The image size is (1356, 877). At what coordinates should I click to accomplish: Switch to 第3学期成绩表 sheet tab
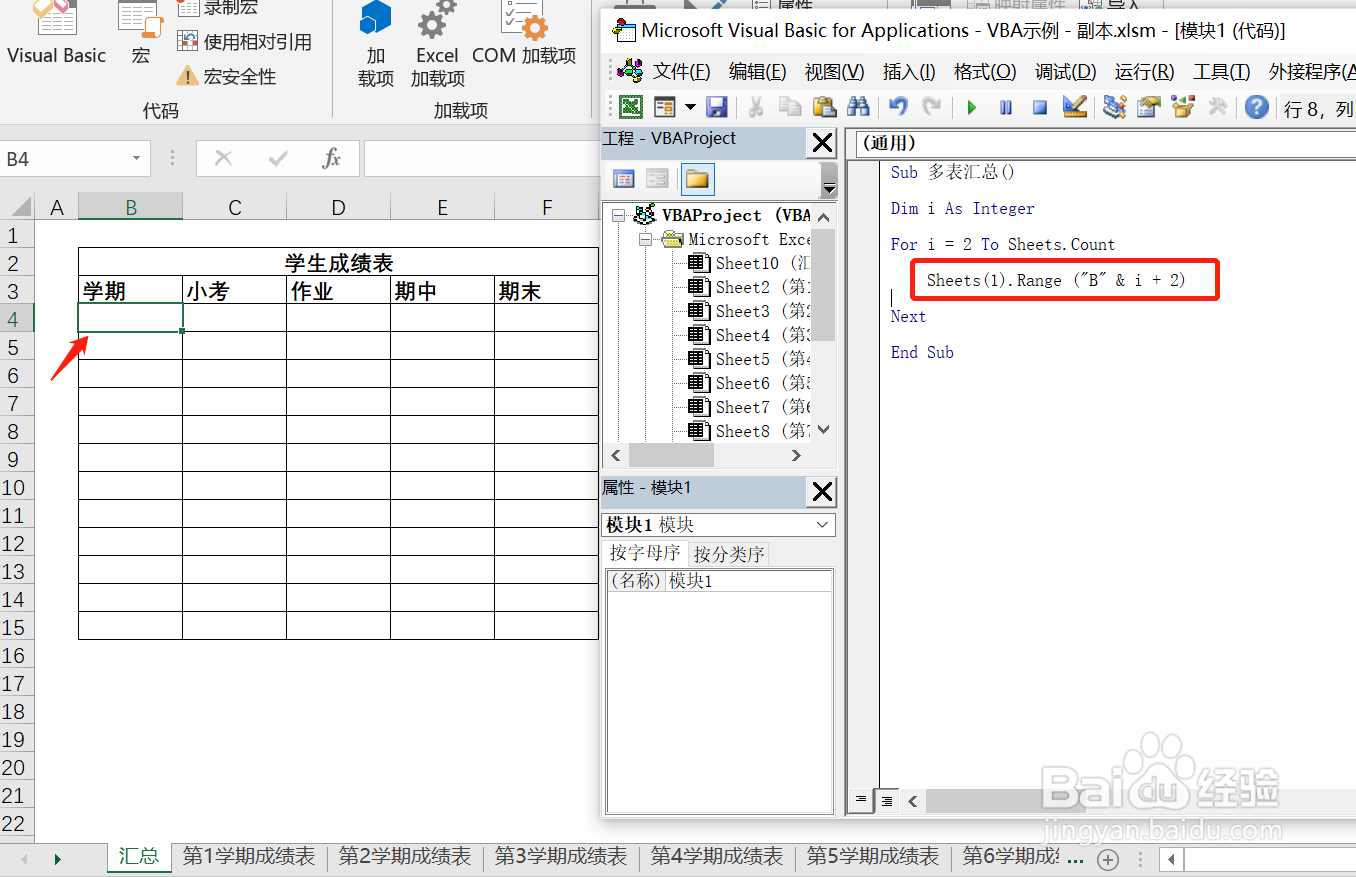pos(560,857)
